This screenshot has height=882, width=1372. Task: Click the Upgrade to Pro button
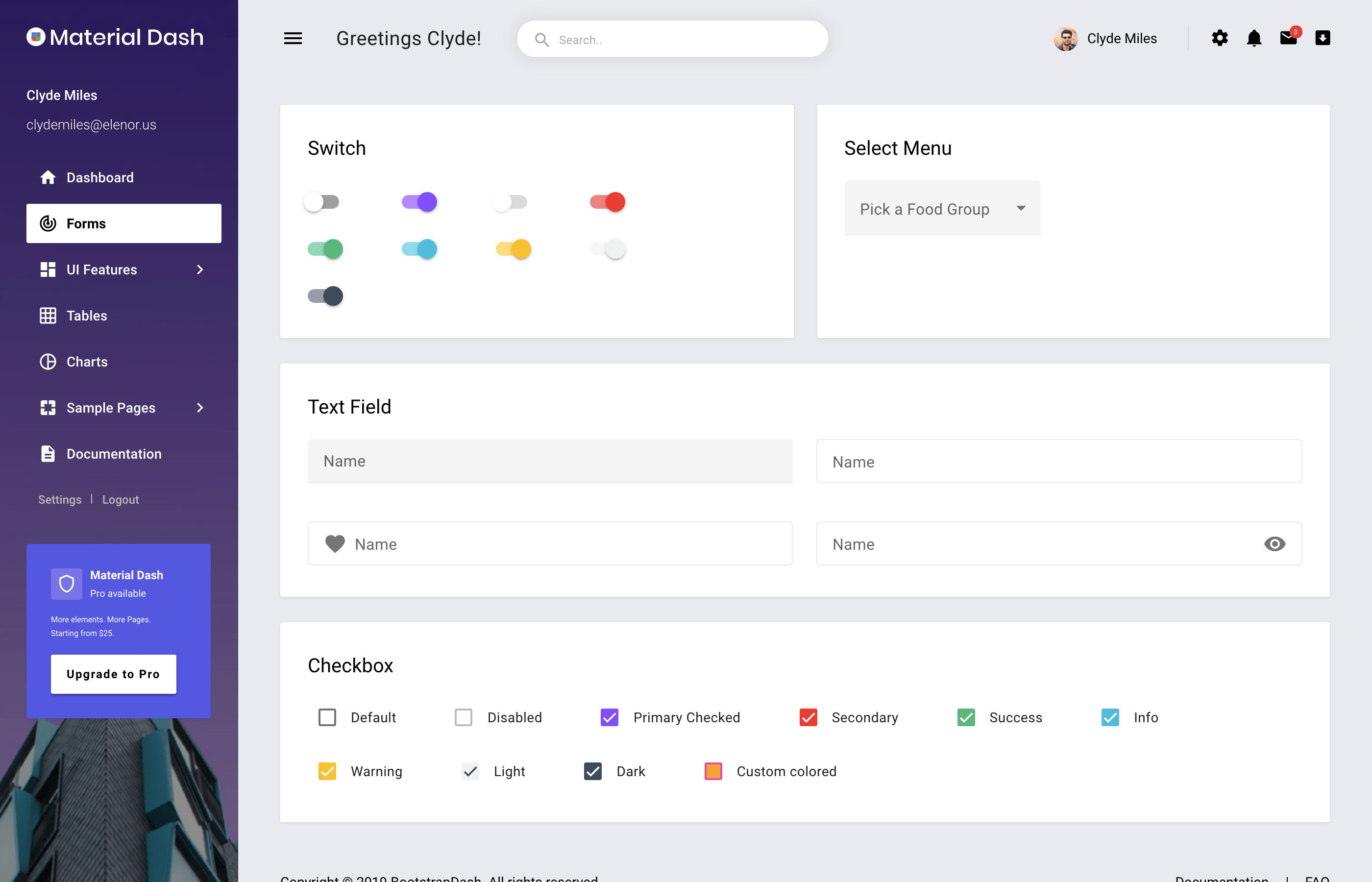[x=113, y=674]
